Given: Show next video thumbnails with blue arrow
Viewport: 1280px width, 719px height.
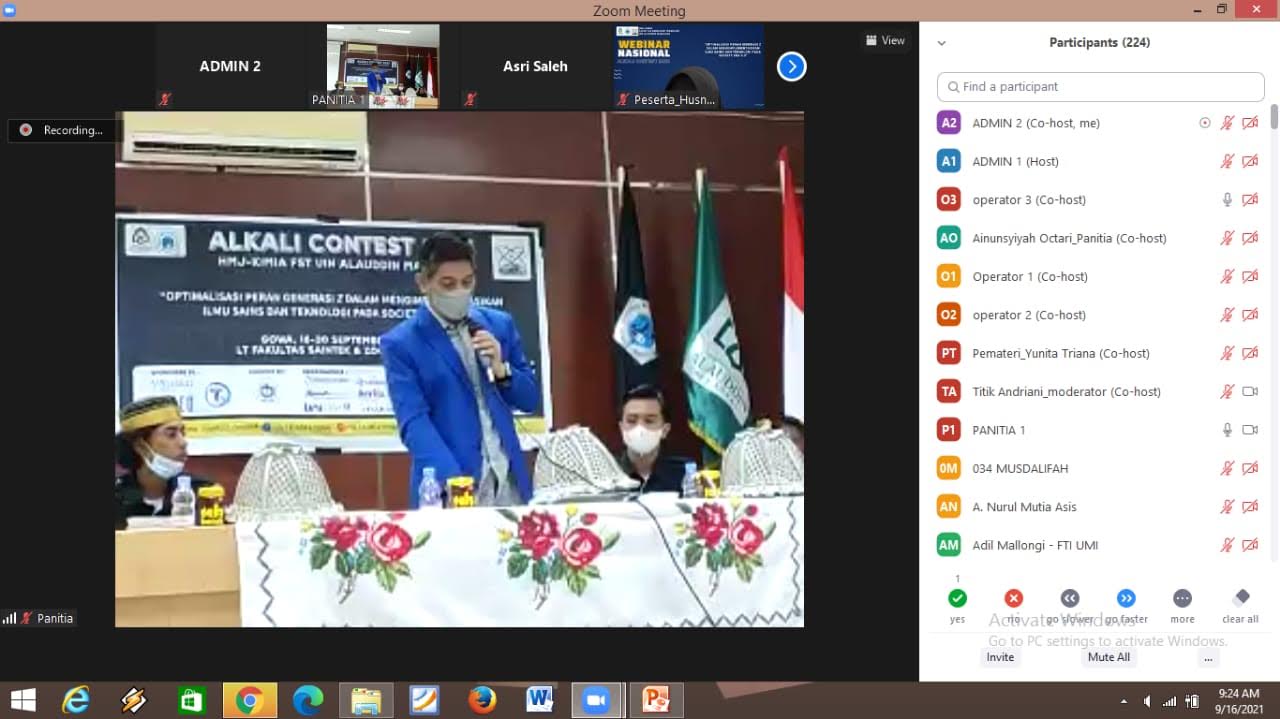Looking at the screenshot, I should click(791, 67).
